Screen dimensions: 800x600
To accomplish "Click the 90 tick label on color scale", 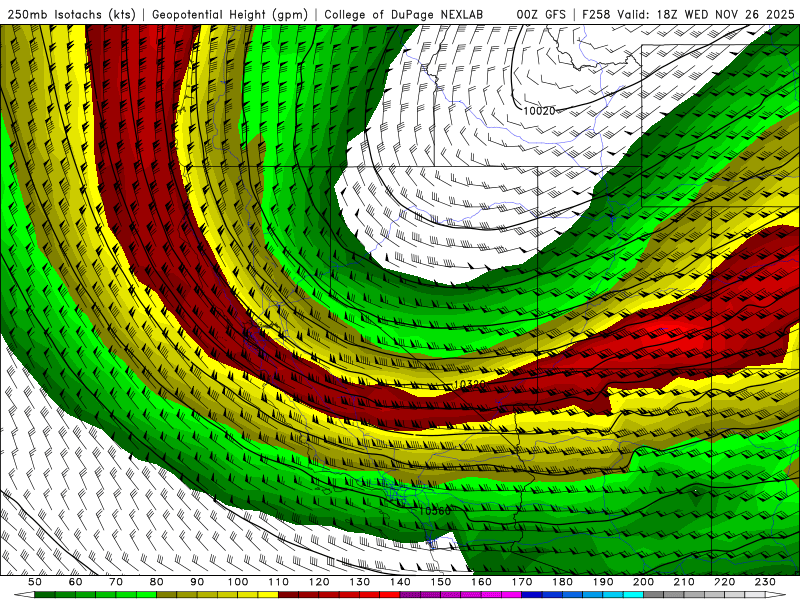I will [x=197, y=582].
